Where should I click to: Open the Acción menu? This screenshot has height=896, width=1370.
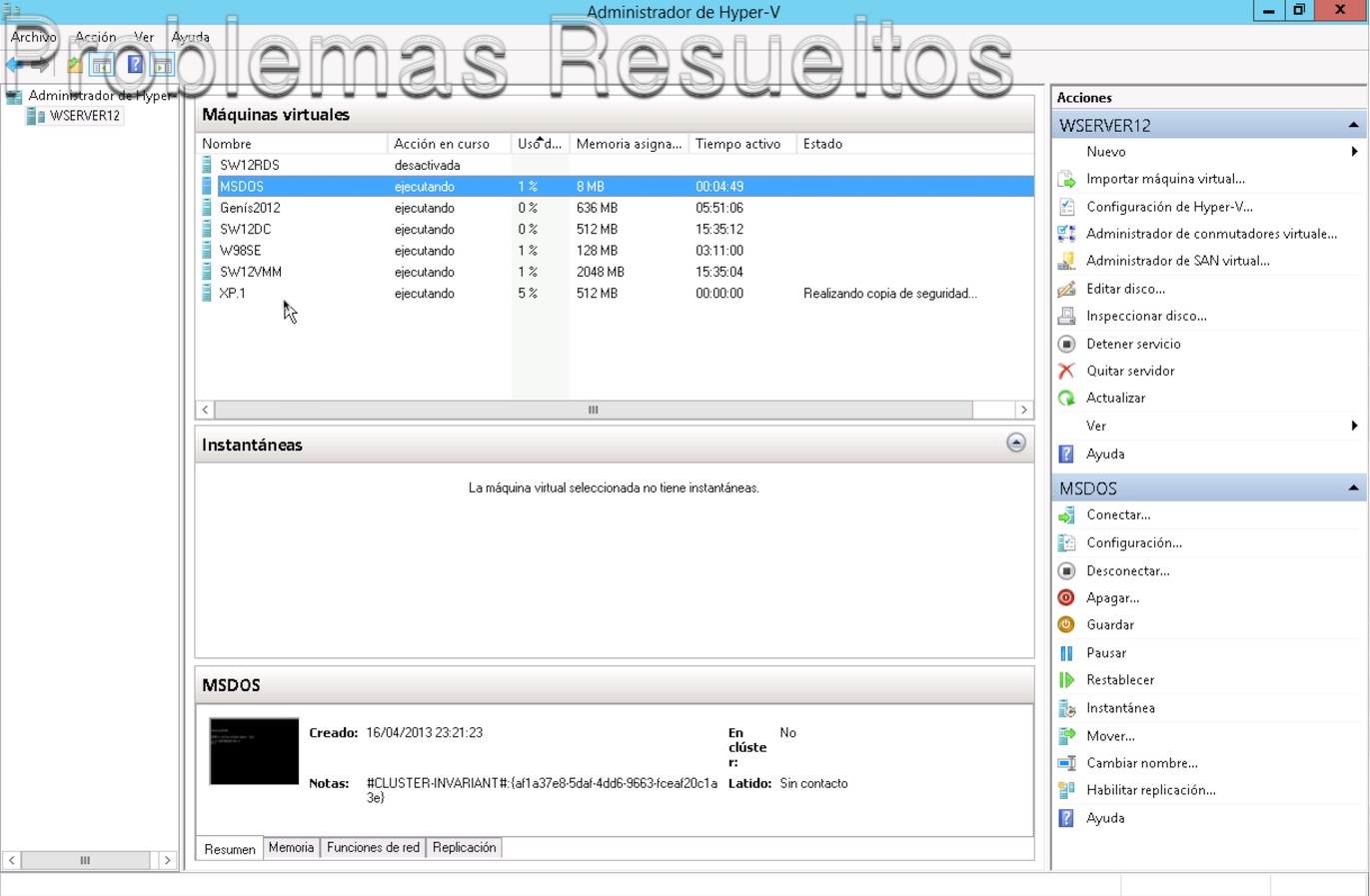tap(96, 37)
